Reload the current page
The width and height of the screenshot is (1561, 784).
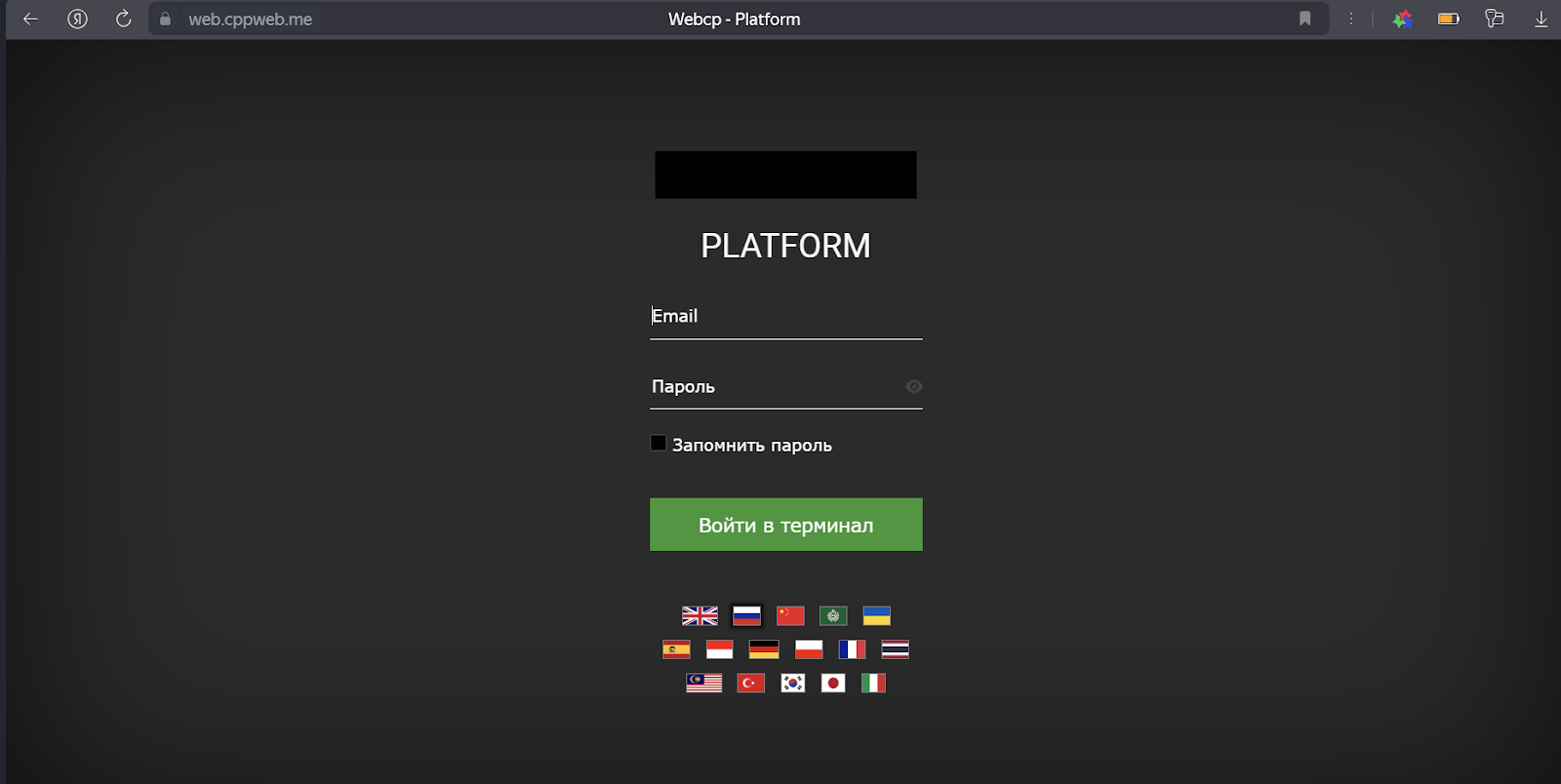(x=123, y=19)
